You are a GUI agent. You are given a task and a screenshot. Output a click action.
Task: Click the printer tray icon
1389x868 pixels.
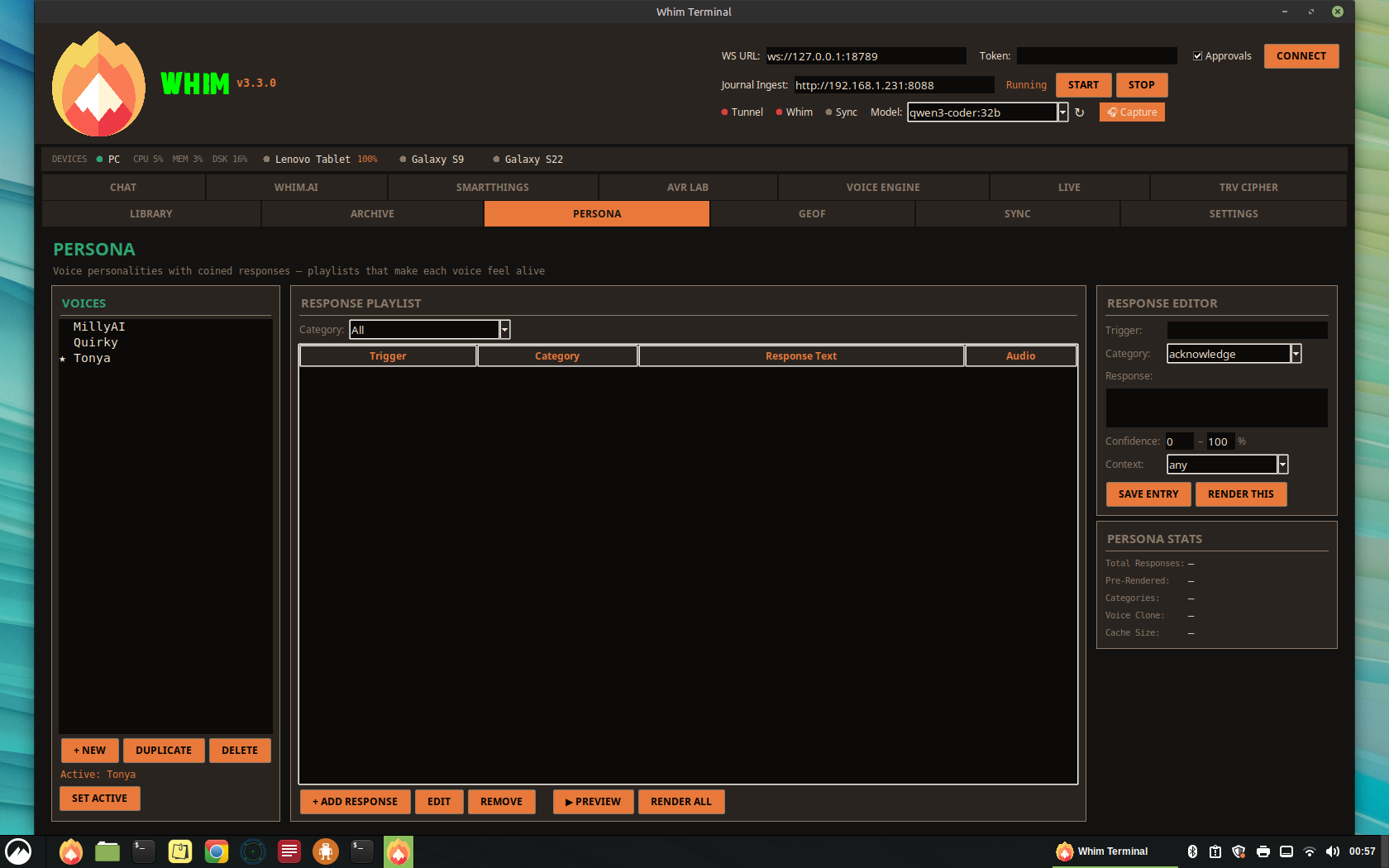tap(1263, 851)
